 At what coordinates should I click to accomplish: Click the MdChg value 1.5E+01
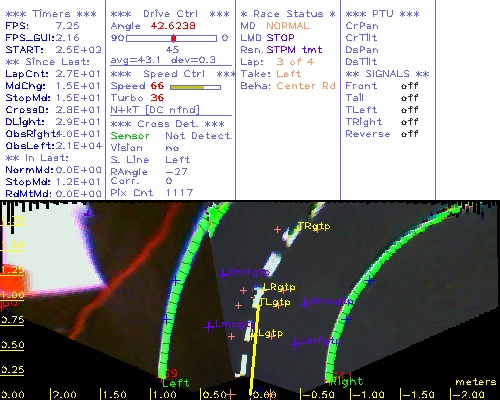[78, 86]
